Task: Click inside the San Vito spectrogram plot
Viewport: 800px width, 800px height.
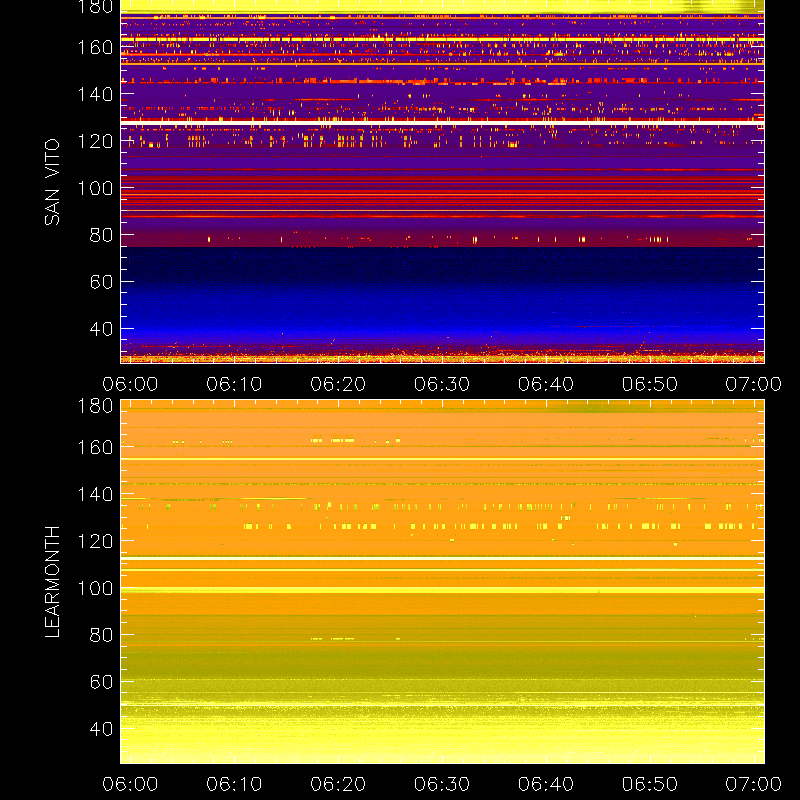Action: [x=442, y=181]
